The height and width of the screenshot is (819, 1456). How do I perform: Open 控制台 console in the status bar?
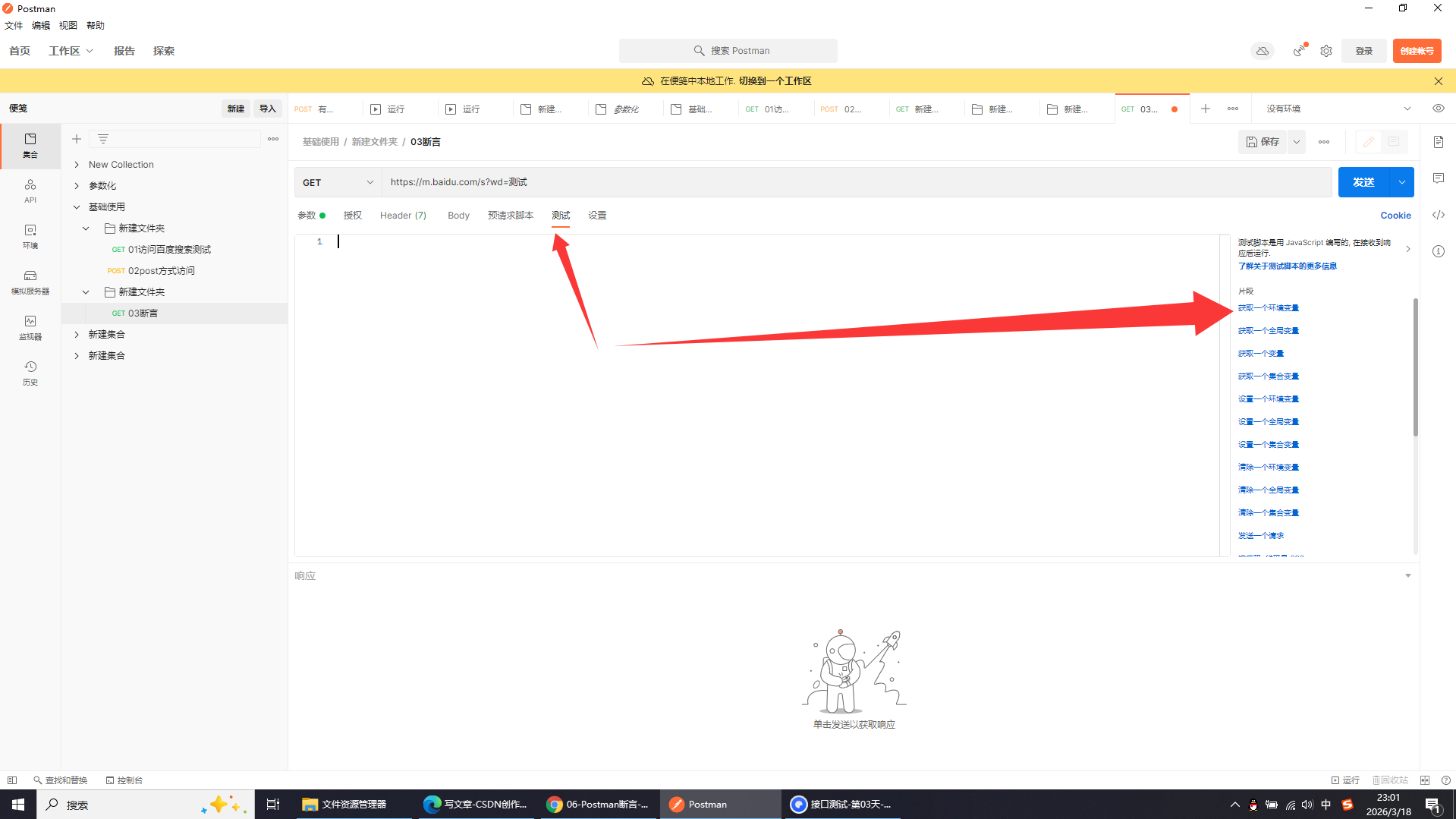[124, 780]
